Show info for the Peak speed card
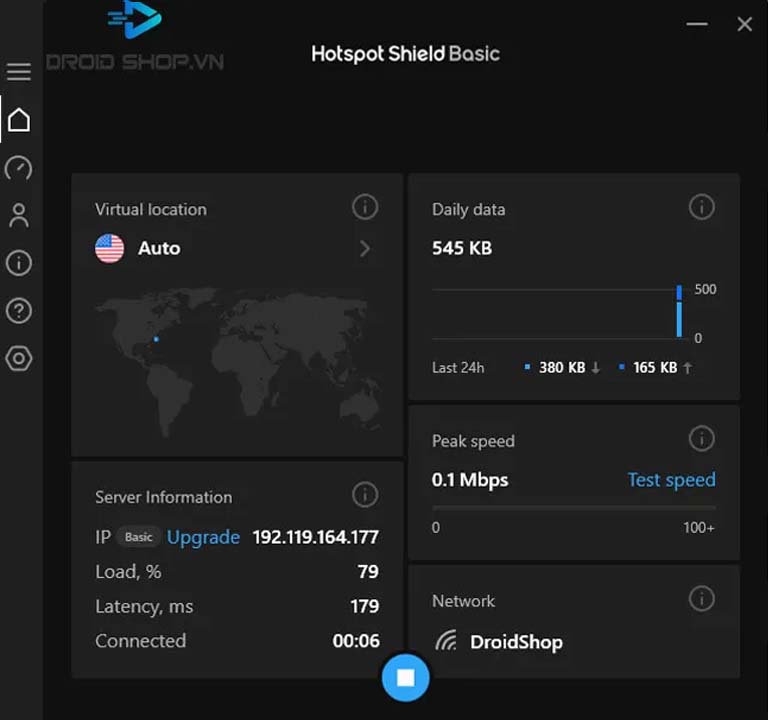This screenshot has width=768, height=720. 702,438
